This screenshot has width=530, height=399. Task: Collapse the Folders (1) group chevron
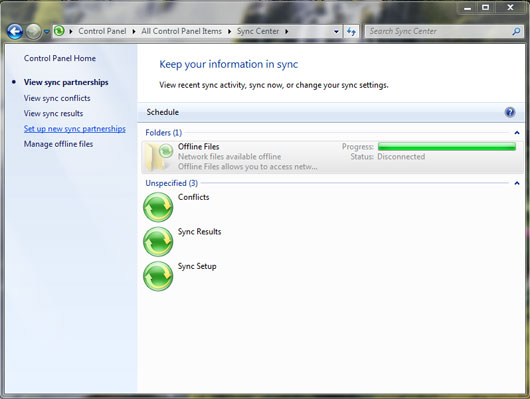[x=516, y=133]
